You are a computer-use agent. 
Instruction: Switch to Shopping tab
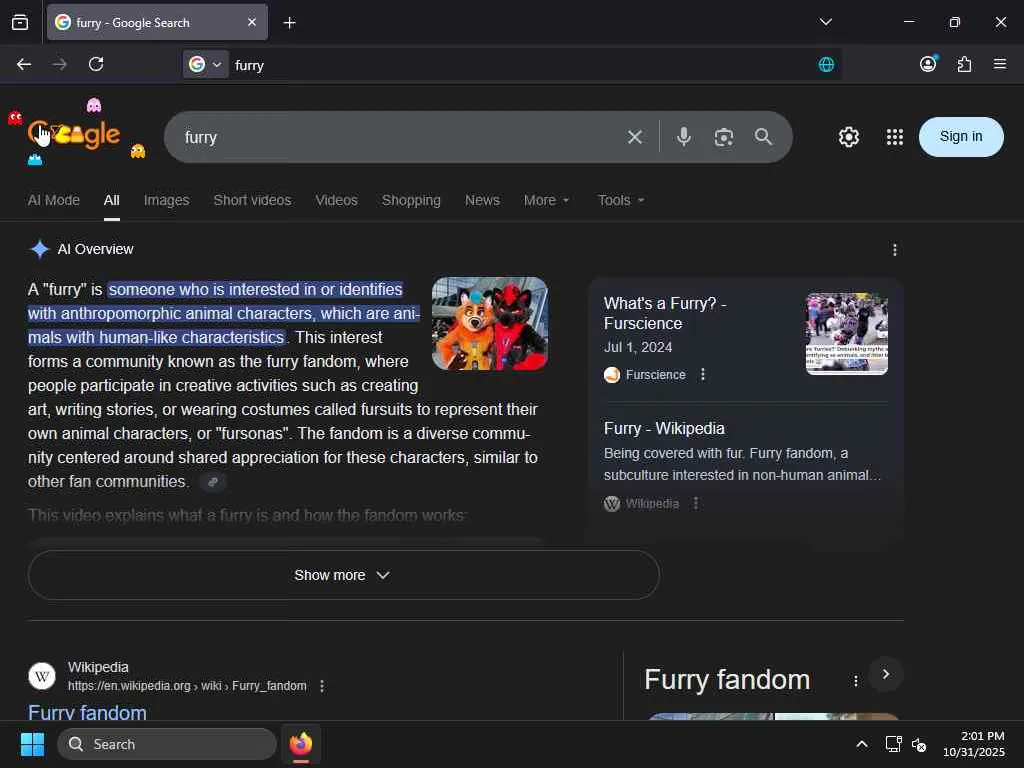coord(411,200)
